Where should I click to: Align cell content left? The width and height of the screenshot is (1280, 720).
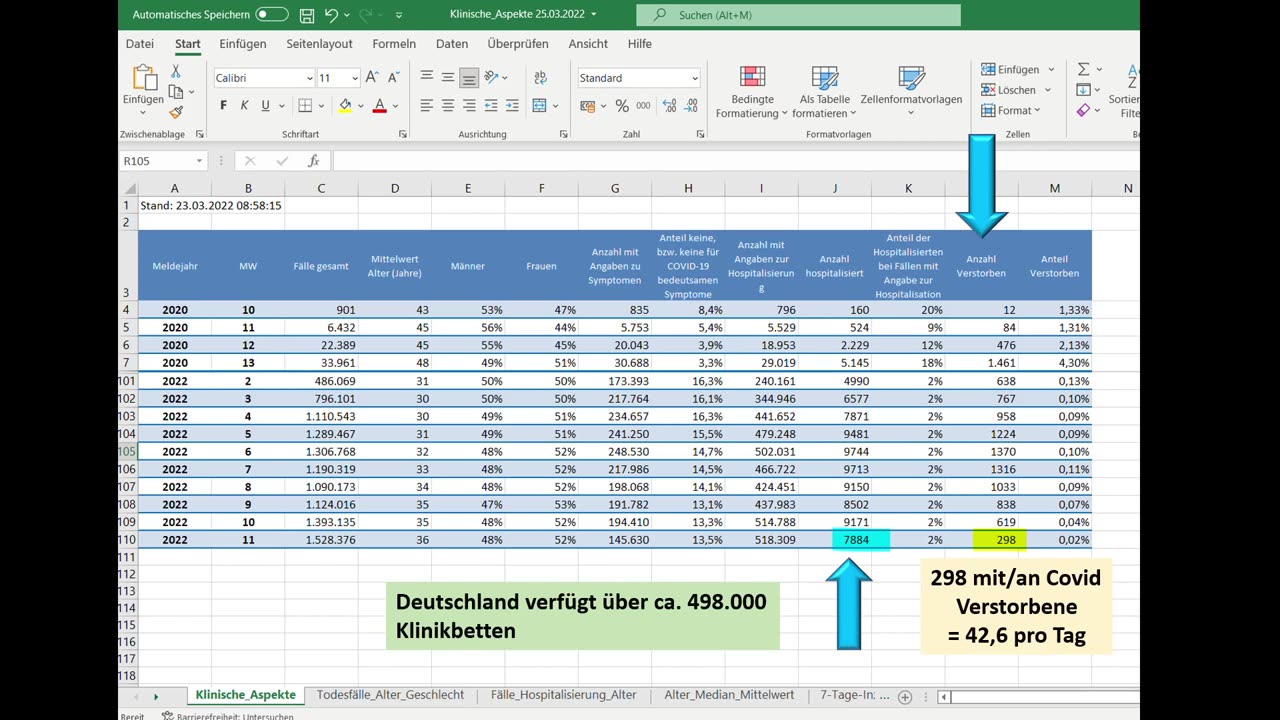[427, 106]
